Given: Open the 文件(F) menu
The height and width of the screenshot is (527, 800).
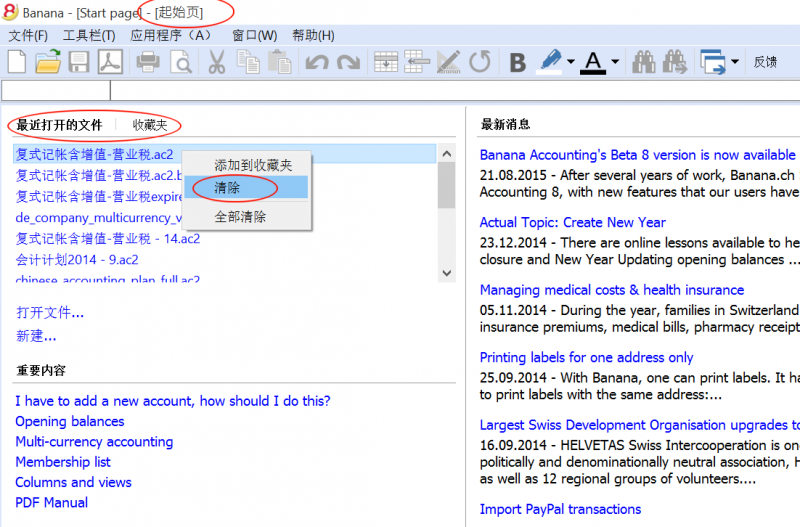Looking at the screenshot, I should click(x=28, y=35).
